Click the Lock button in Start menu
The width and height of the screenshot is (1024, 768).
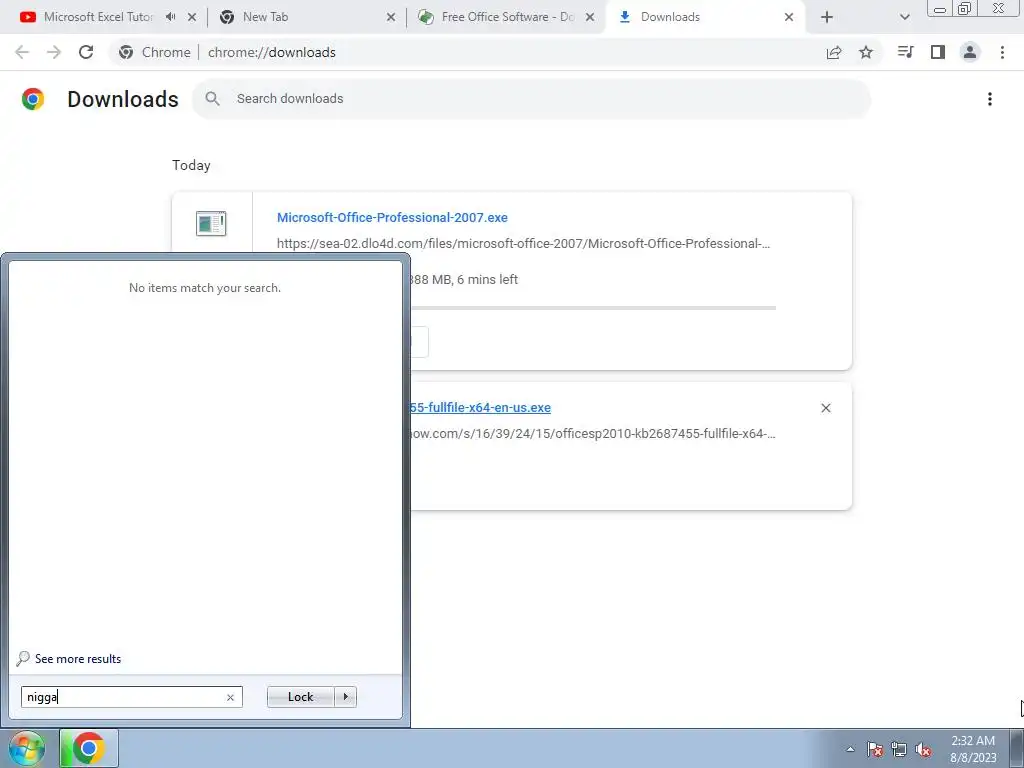click(300, 697)
